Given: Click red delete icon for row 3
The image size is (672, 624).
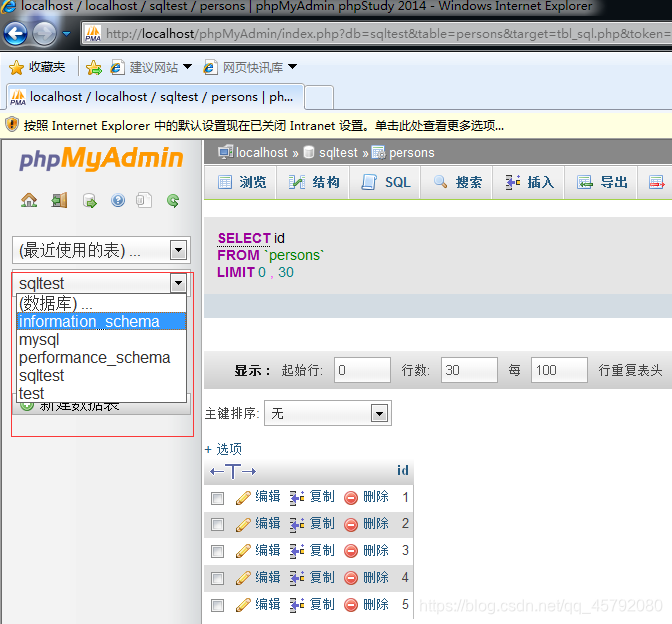Looking at the screenshot, I should 351,551.
